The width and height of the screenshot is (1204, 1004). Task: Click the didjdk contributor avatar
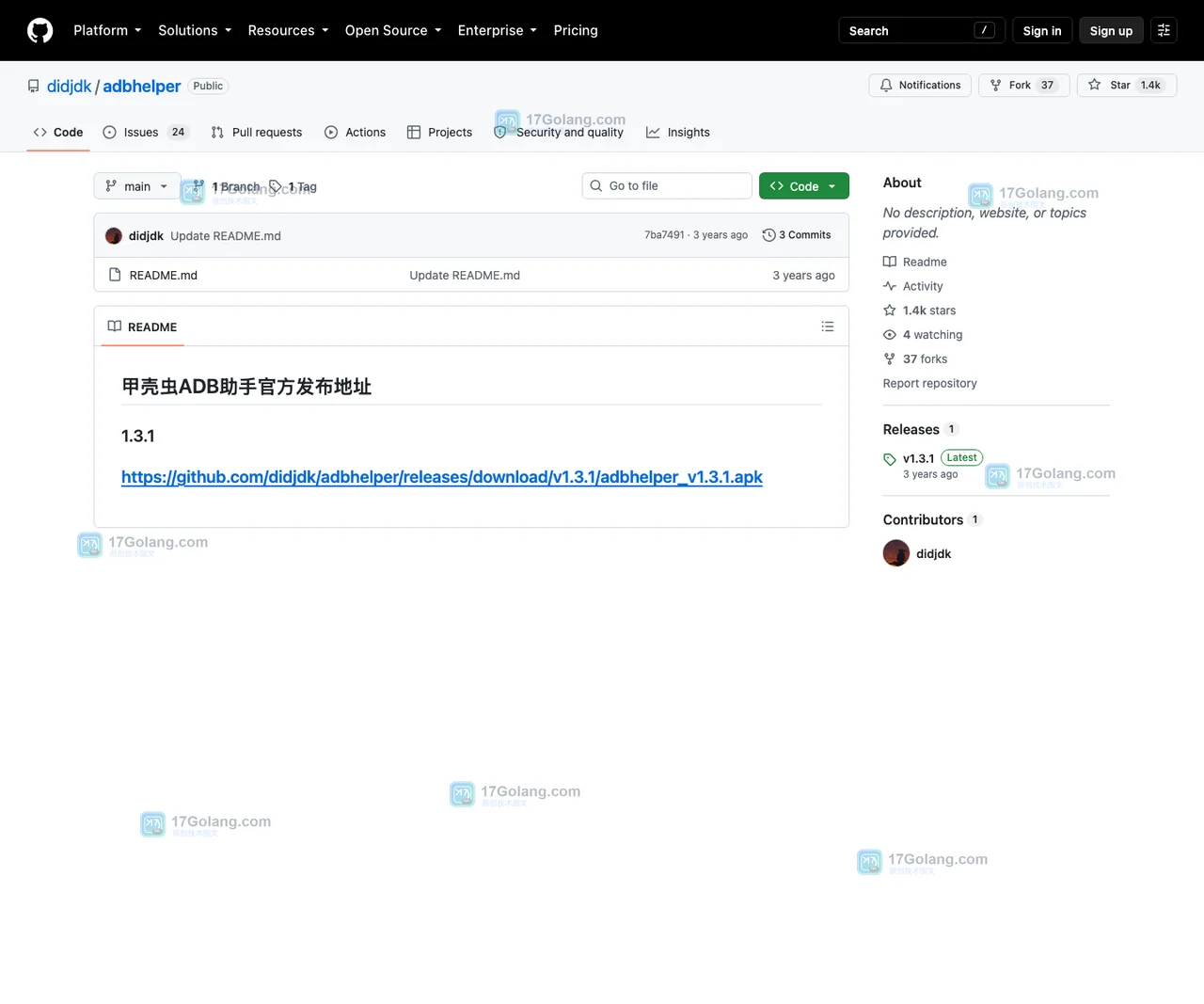pos(896,553)
